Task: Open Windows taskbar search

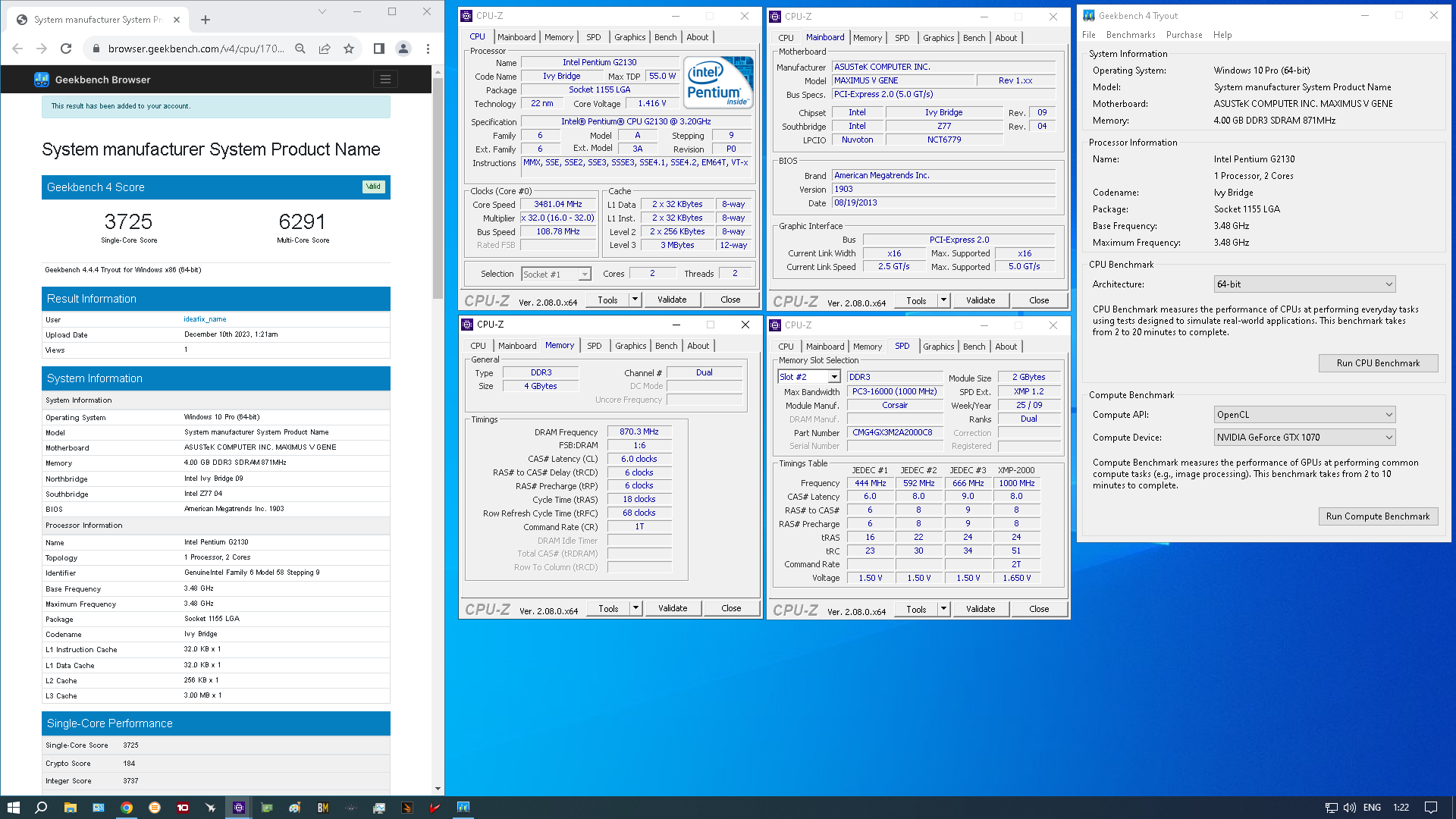Action: (41, 808)
